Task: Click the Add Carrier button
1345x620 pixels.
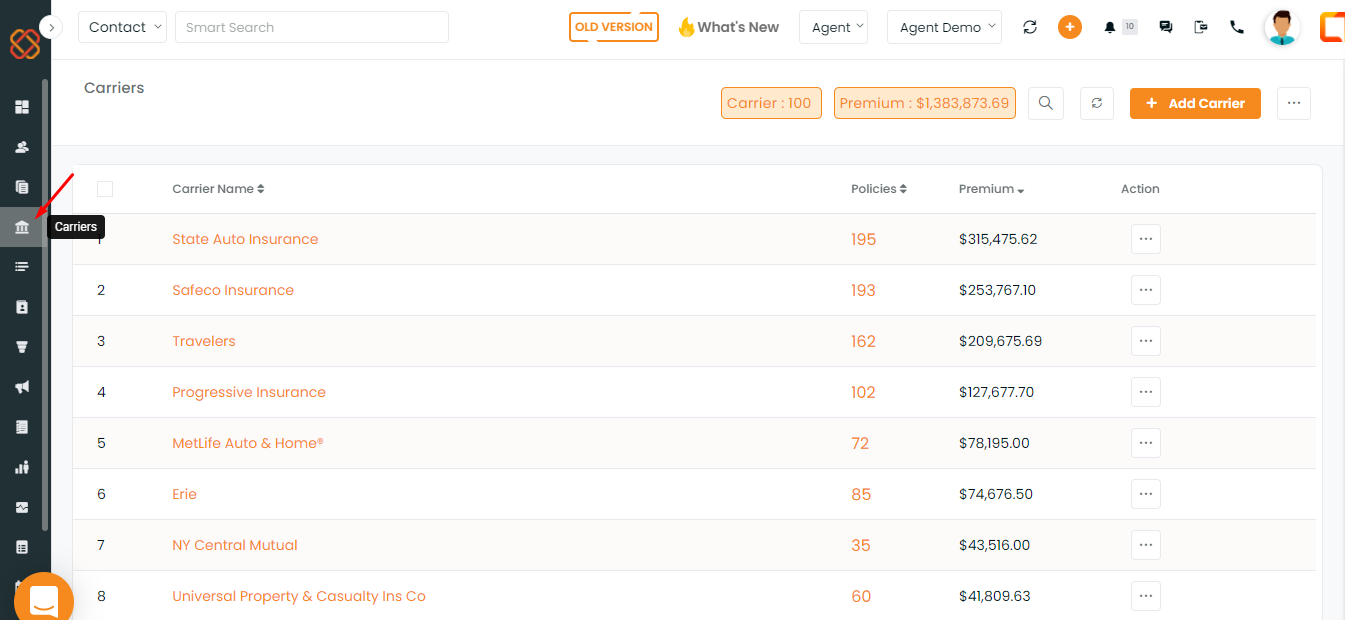Action: pos(1195,103)
